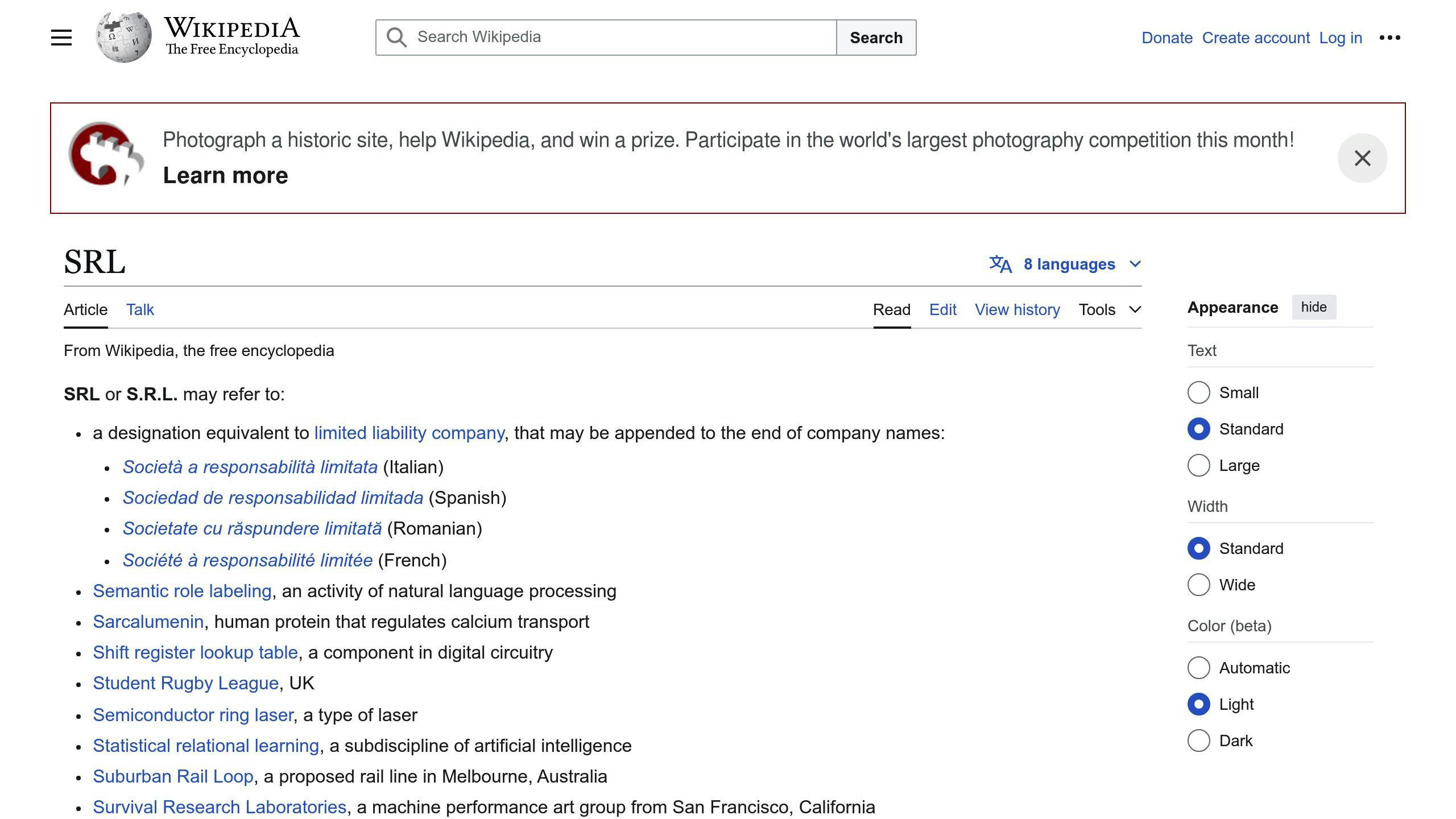Click 'From Wikipedia, the free encyclopedia' text
The height and width of the screenshot is (819, 1456).
tap(198, 350)
